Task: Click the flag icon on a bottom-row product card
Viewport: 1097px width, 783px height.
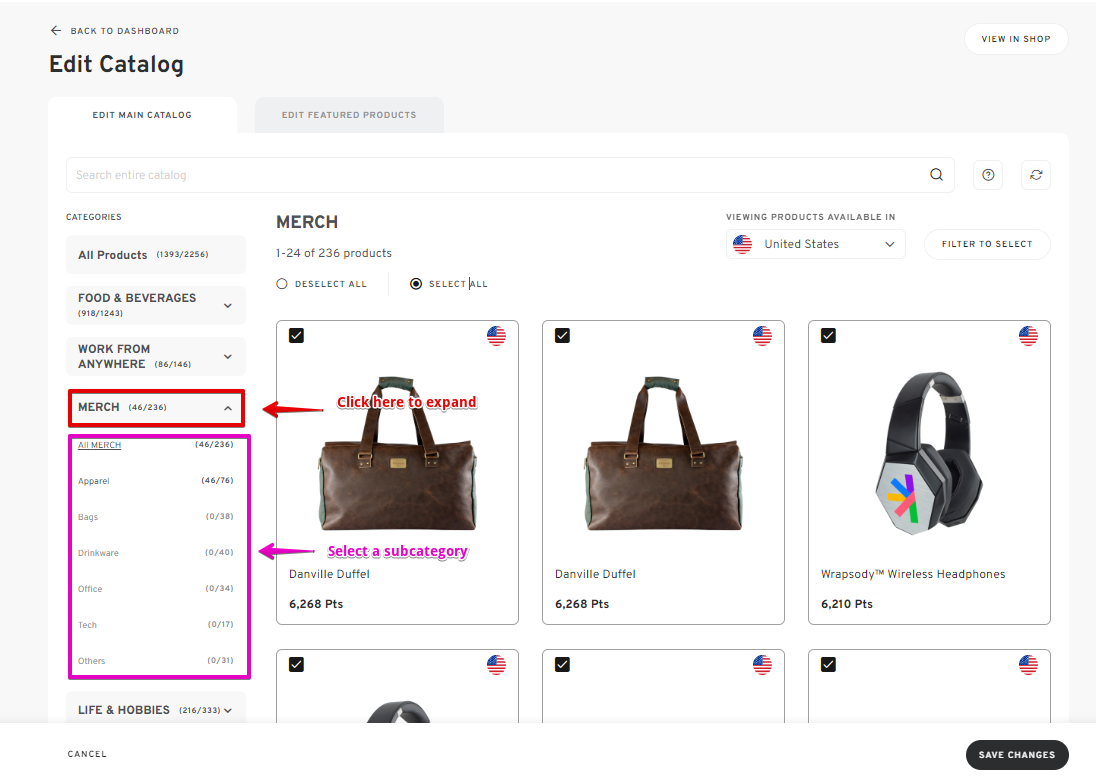Action: click(496, 665)
